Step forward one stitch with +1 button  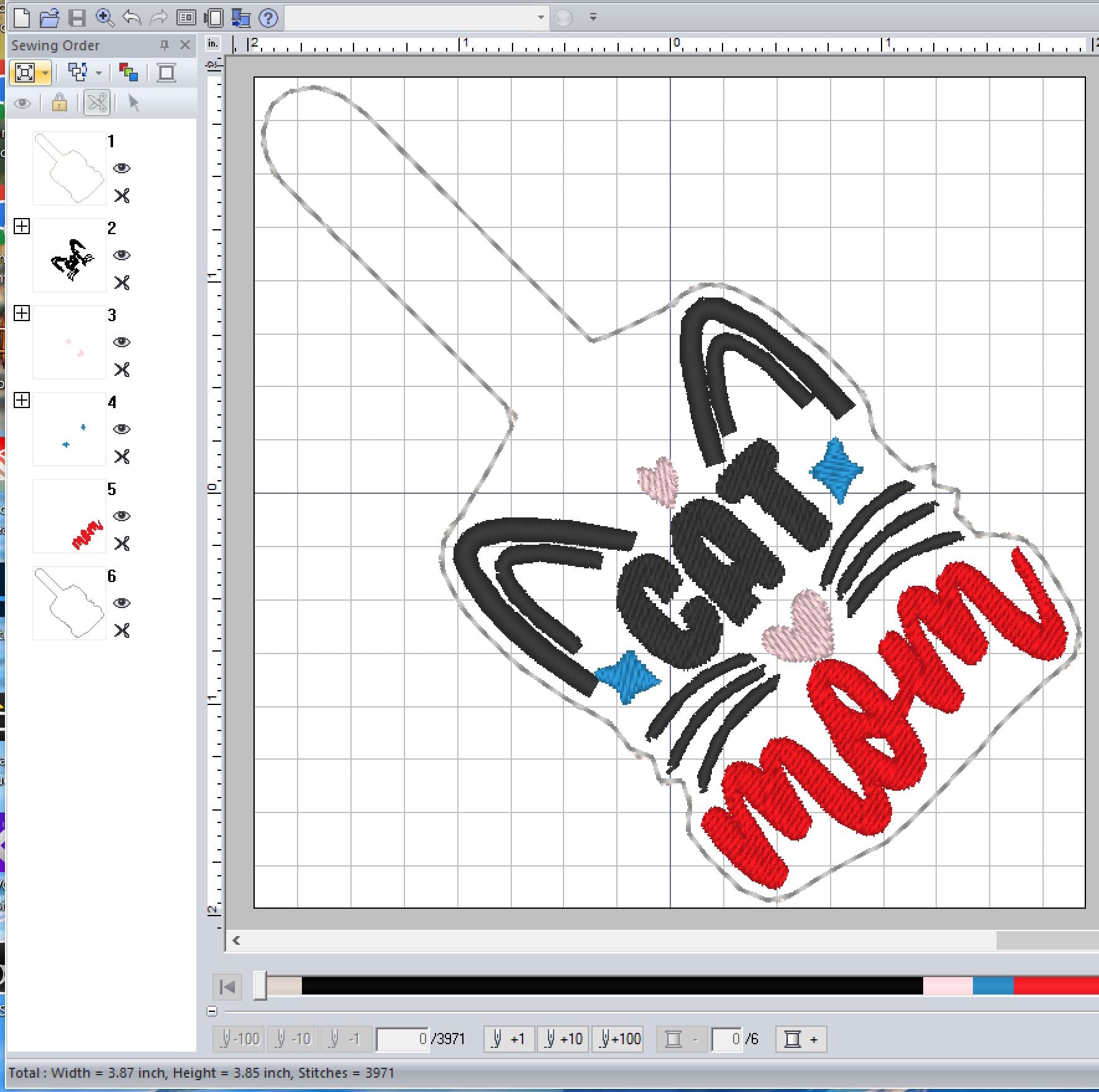(x=509, y=1039)
